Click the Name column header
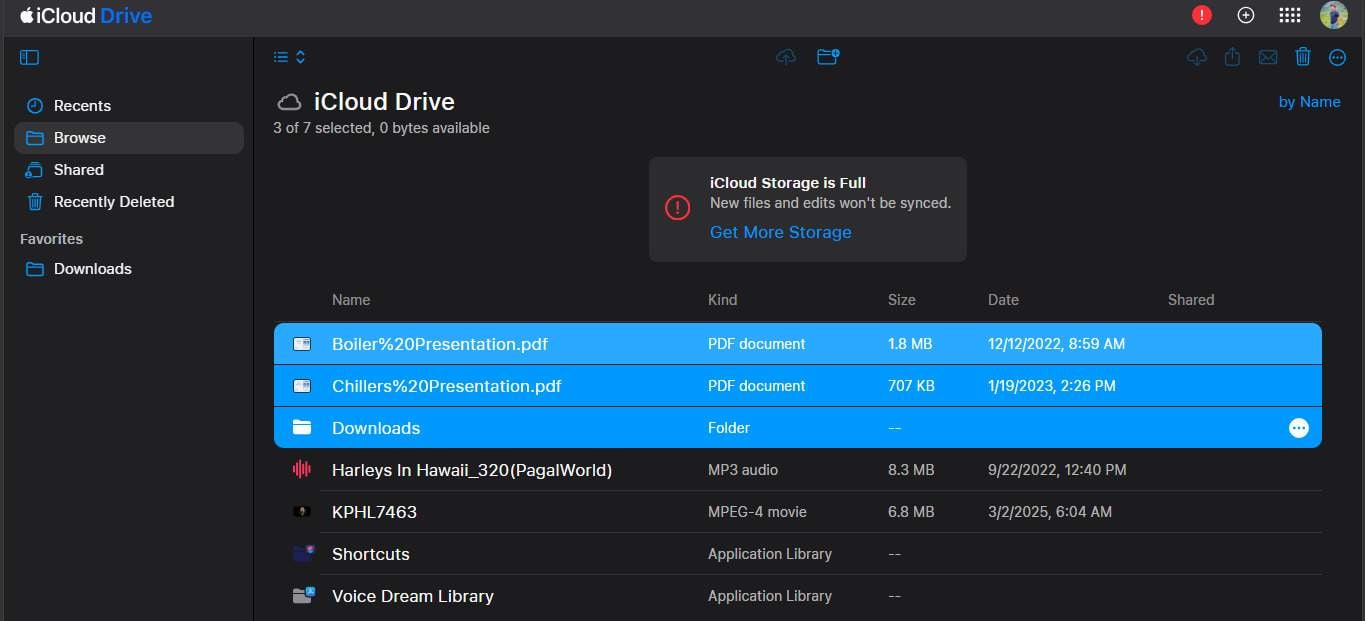 (351, 300)
